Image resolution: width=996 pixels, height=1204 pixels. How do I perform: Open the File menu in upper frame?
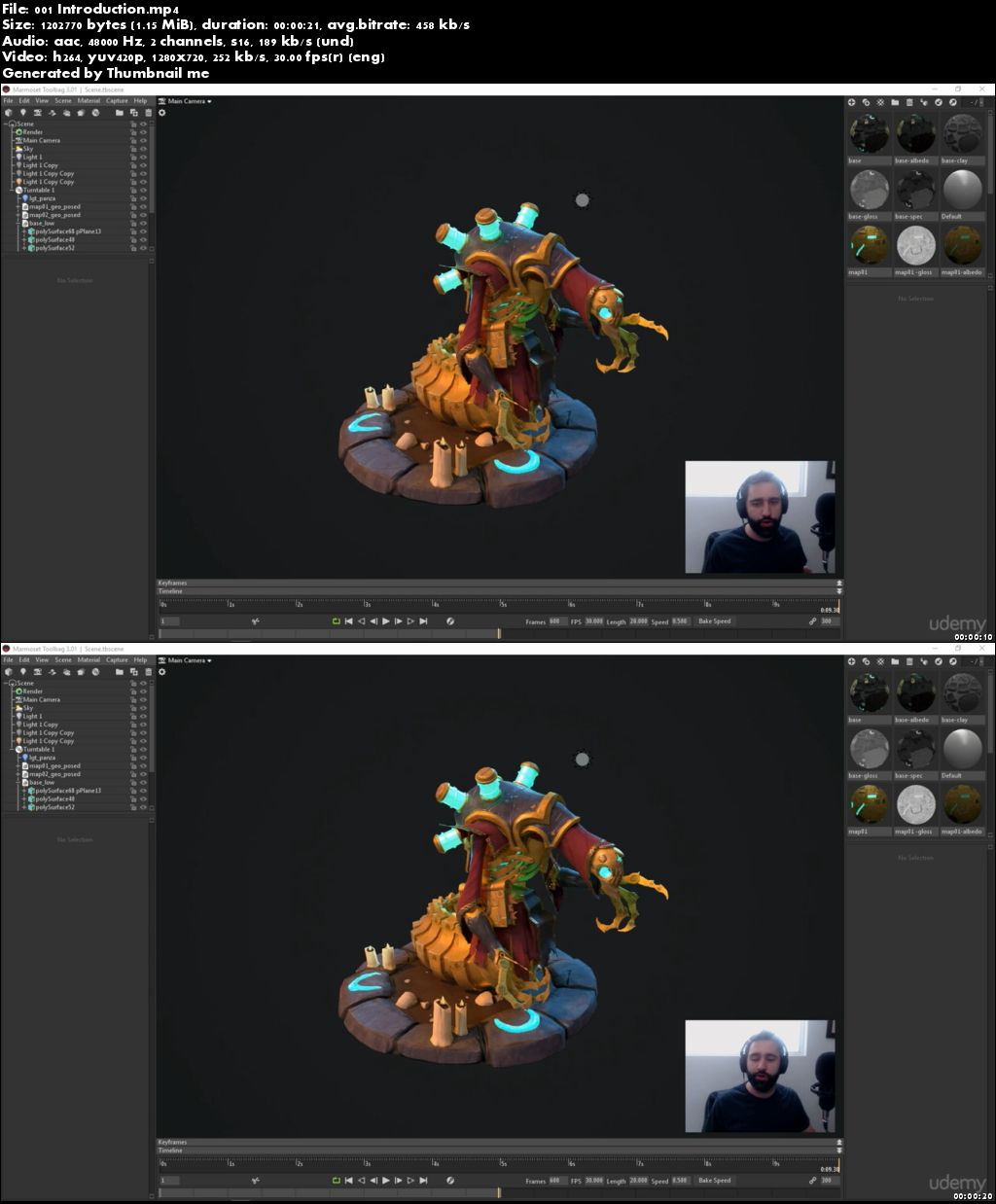(x=8, y=101)
